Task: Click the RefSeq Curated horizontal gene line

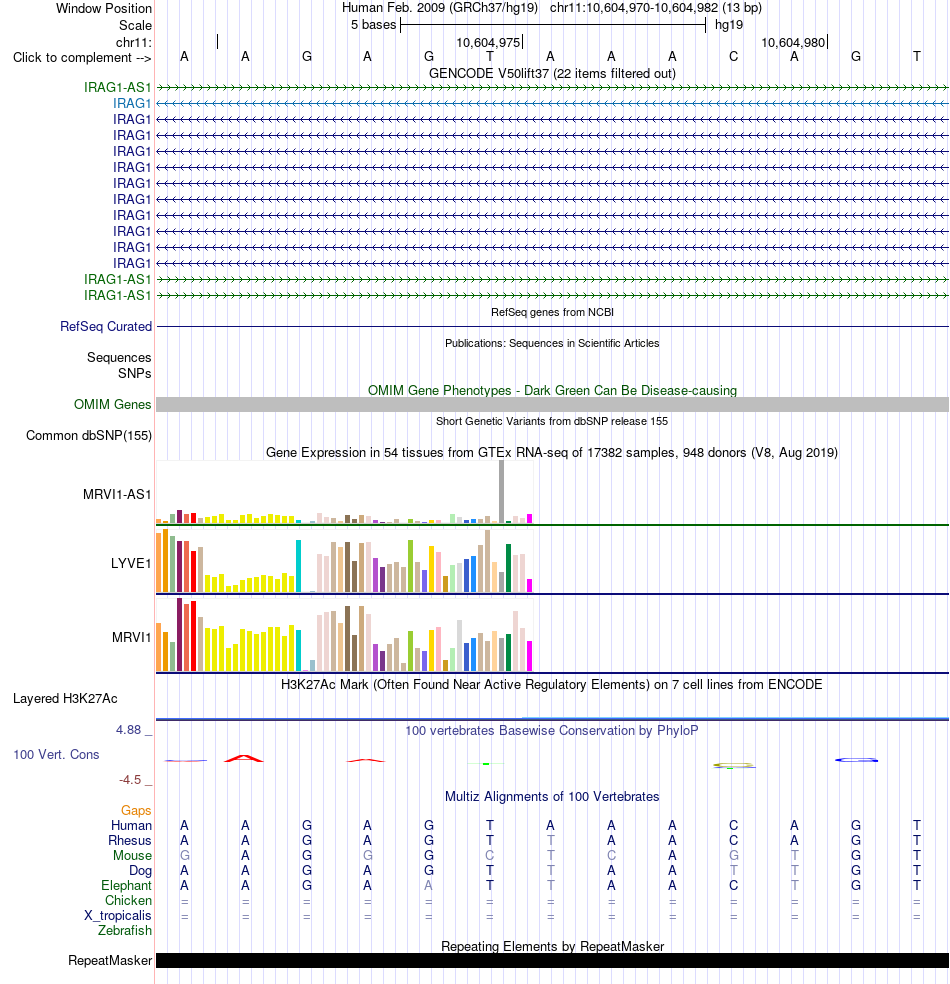Action: [552, 326]
